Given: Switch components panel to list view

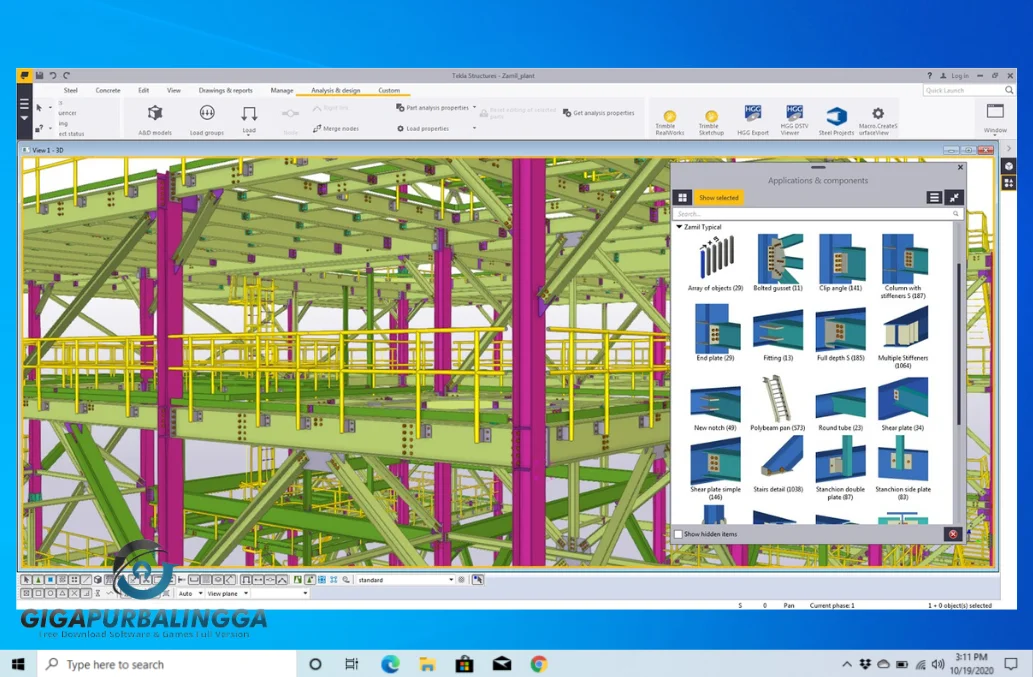Looking at the screenshot, I should (x=936, y=197).
